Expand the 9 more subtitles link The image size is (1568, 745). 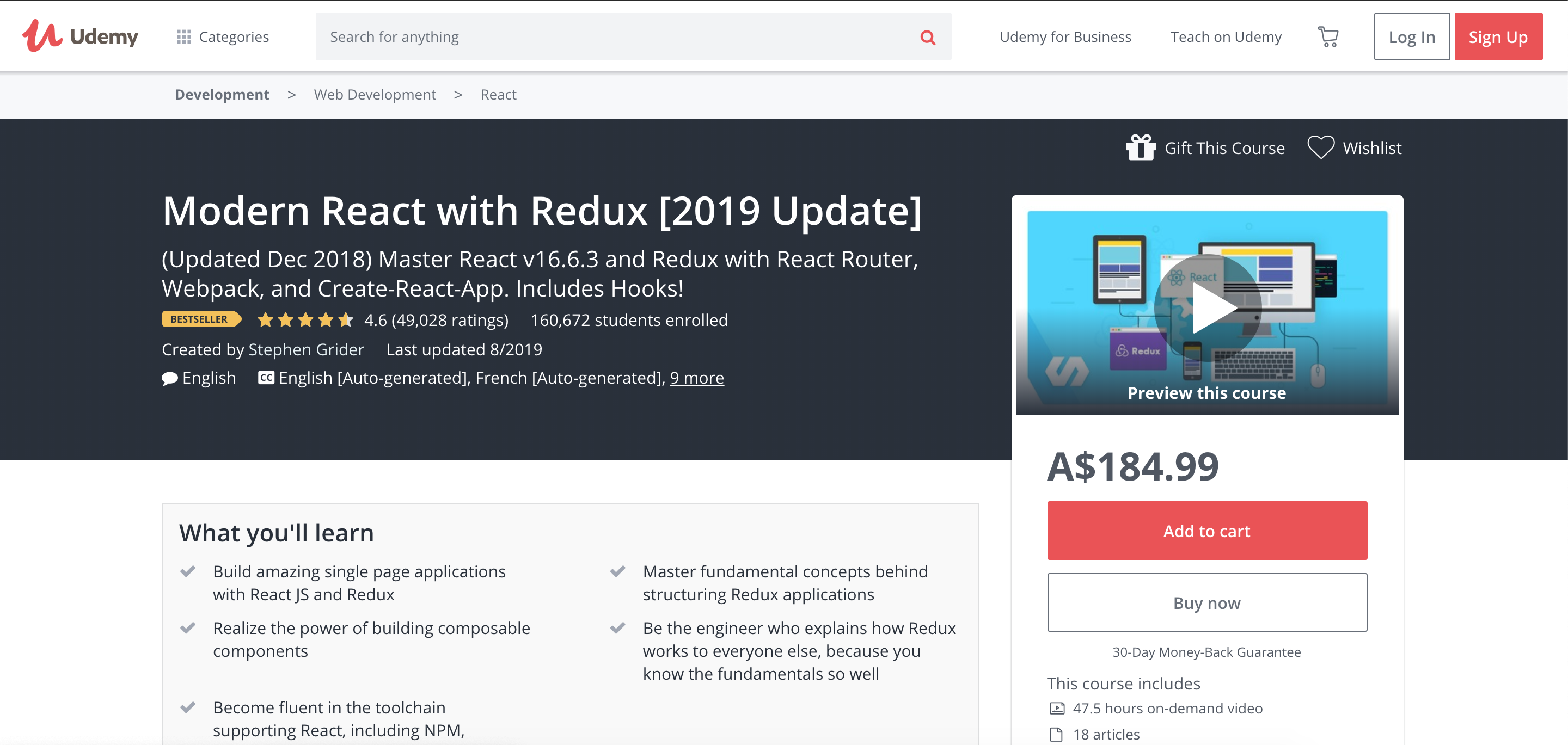point(696,378)
